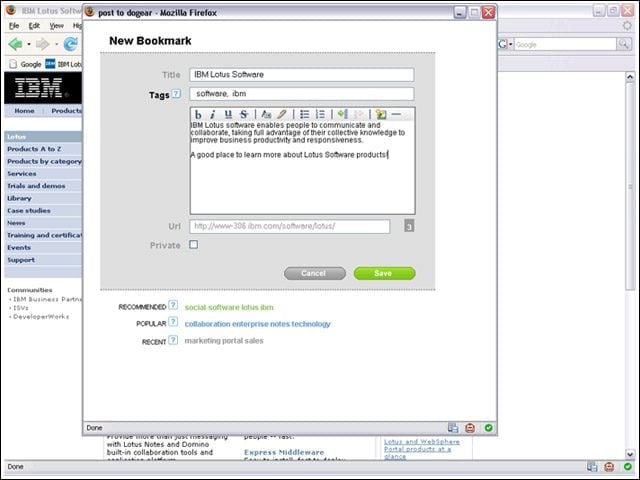Click the red face icon in the main window status bar
The image size is (640, 480).
click(x=609, y=467)
